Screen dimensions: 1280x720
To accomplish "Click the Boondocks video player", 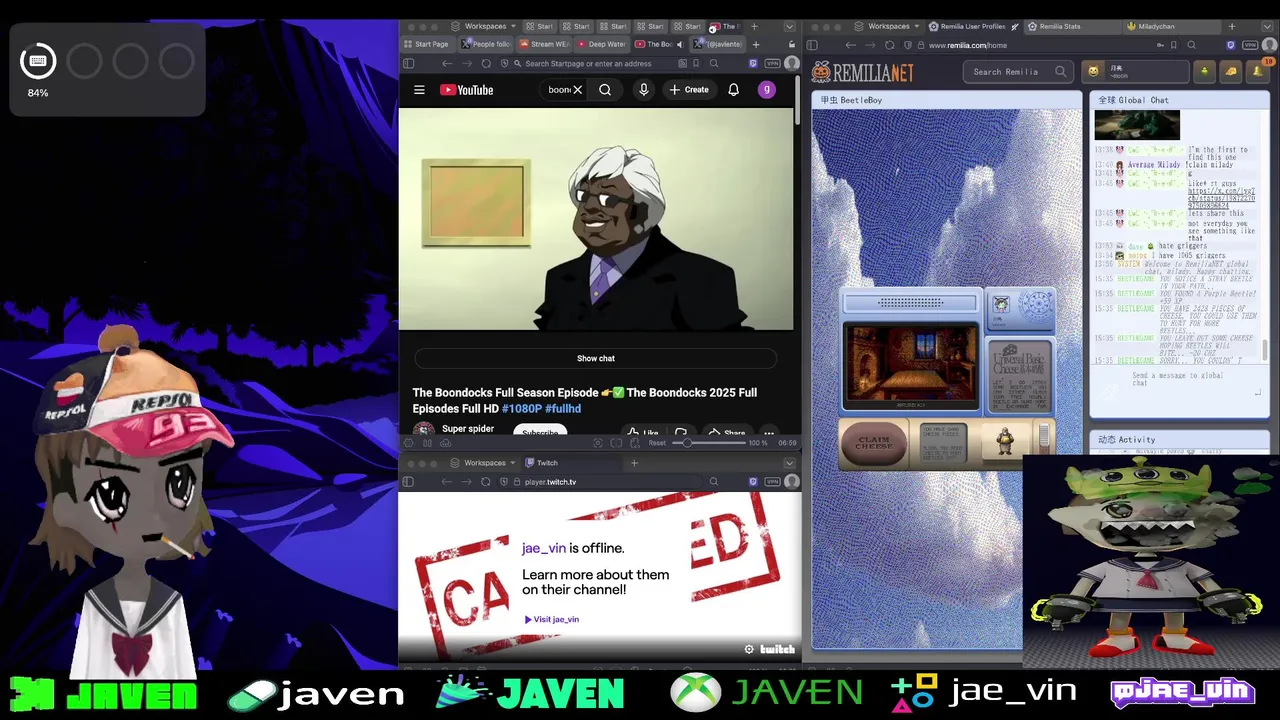I will (x=596, y=219).
